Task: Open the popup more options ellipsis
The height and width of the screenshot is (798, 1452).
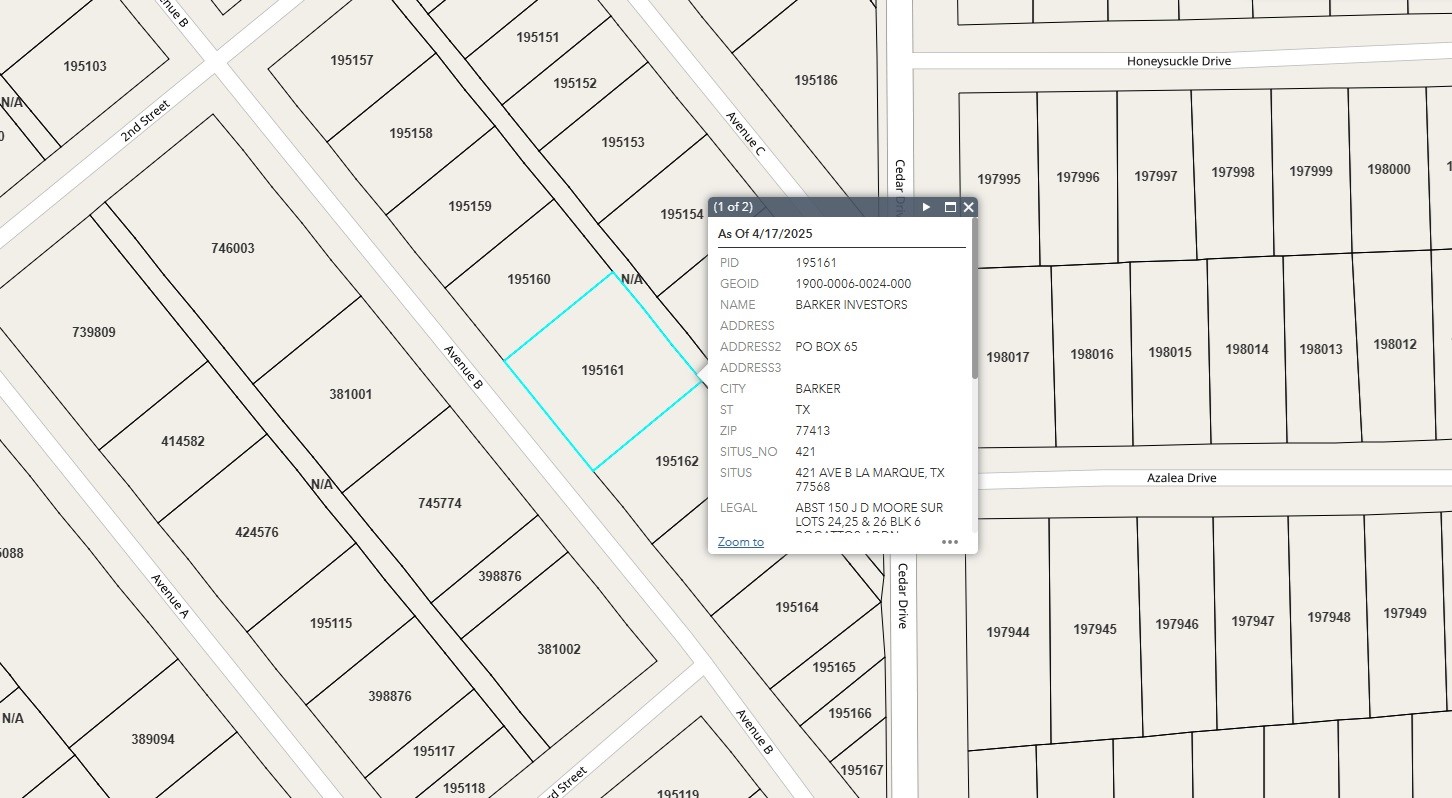Action: click(x=950, y=542)
